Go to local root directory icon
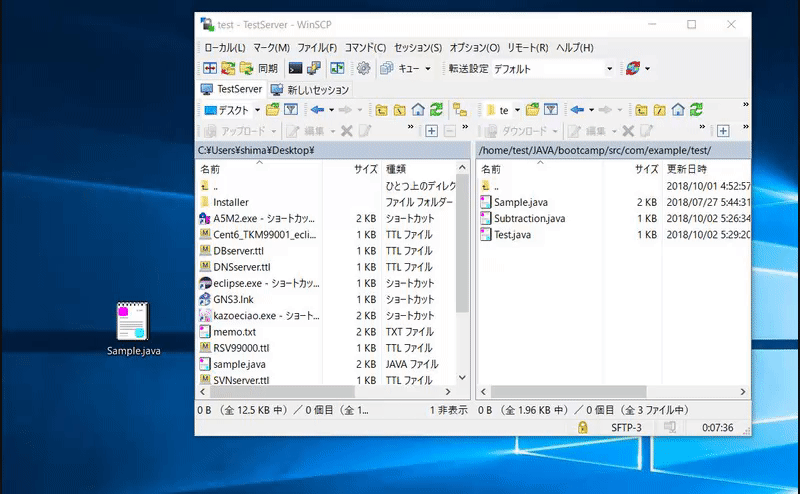This screenshot has height=494, width=800. pyautogui.click(x=399, y=110)
